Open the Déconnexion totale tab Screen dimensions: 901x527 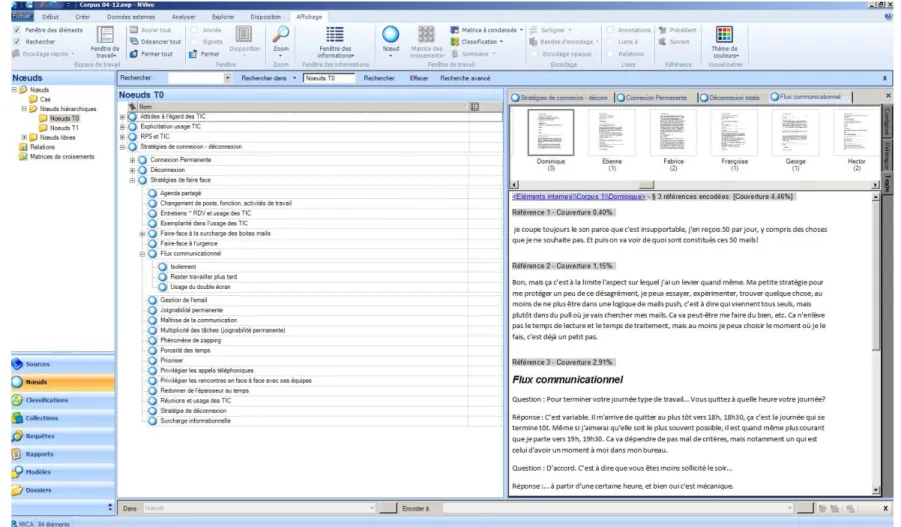tap(730, 98)
